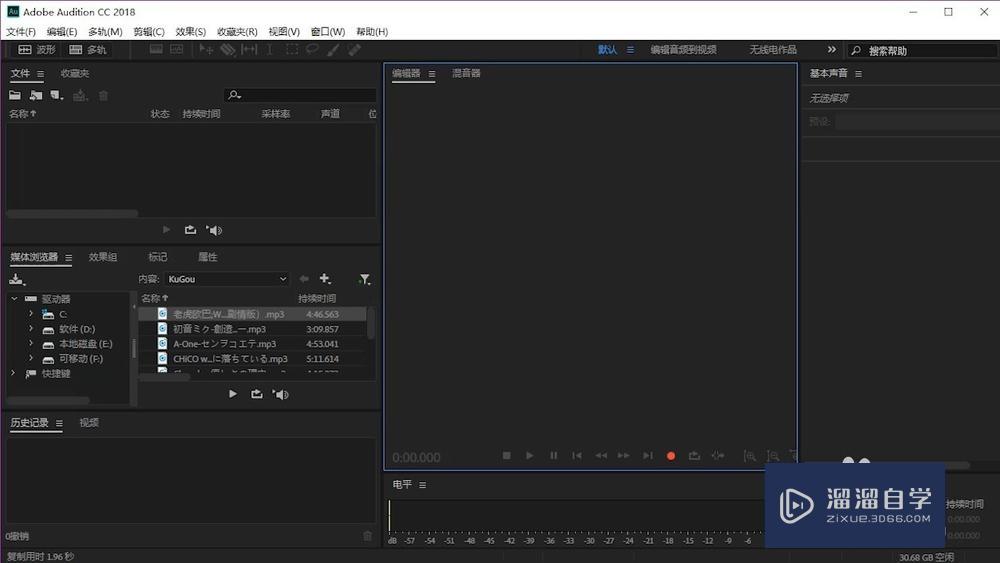
Task: Open the 帮助(H) menu
Action: point(372,31)
